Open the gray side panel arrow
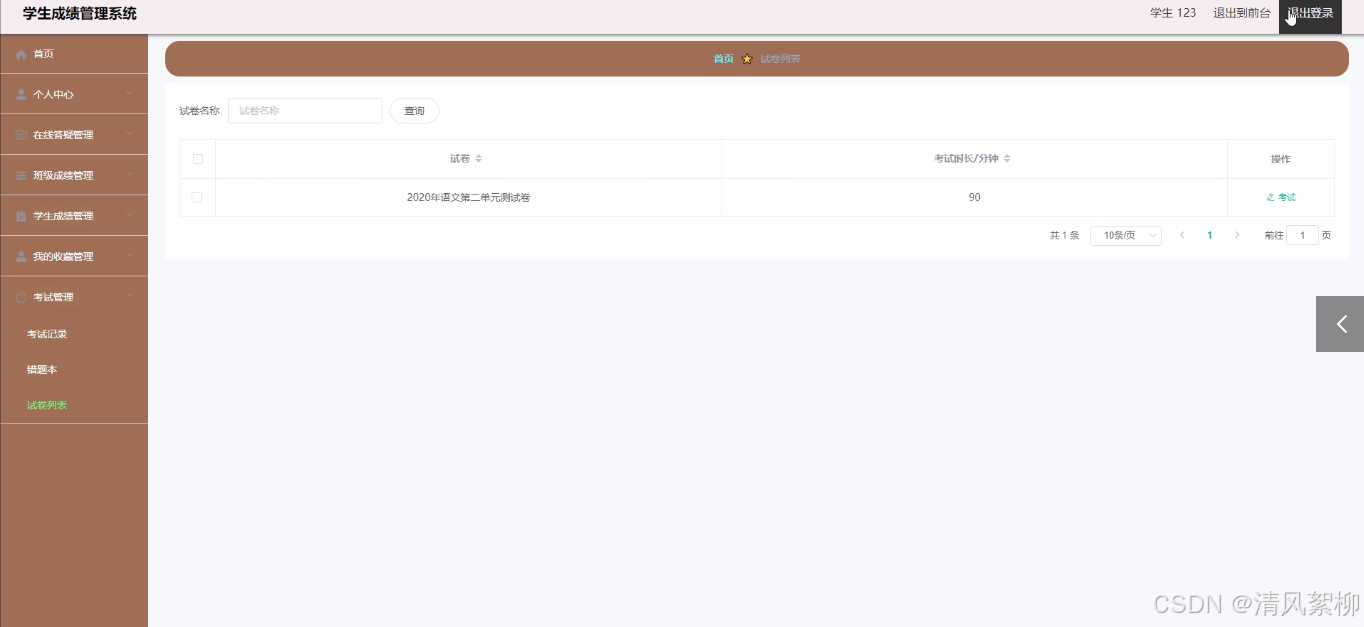The image size is (1364, 627). click(x=1340, y=324)
